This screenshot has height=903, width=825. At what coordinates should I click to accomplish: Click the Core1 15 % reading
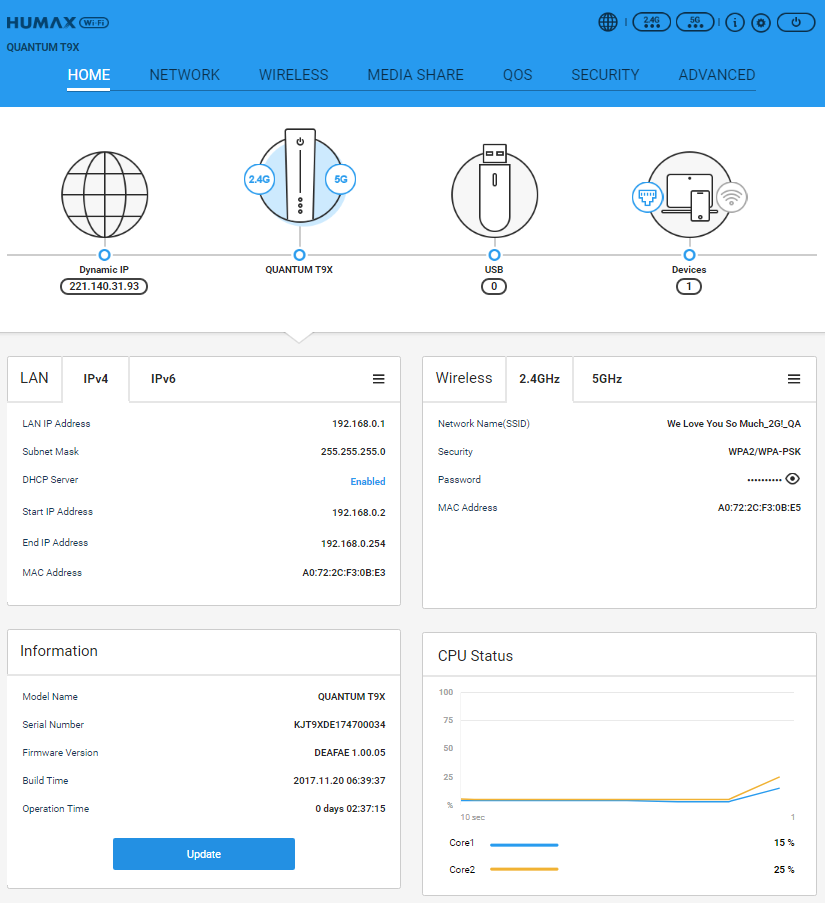784,843
